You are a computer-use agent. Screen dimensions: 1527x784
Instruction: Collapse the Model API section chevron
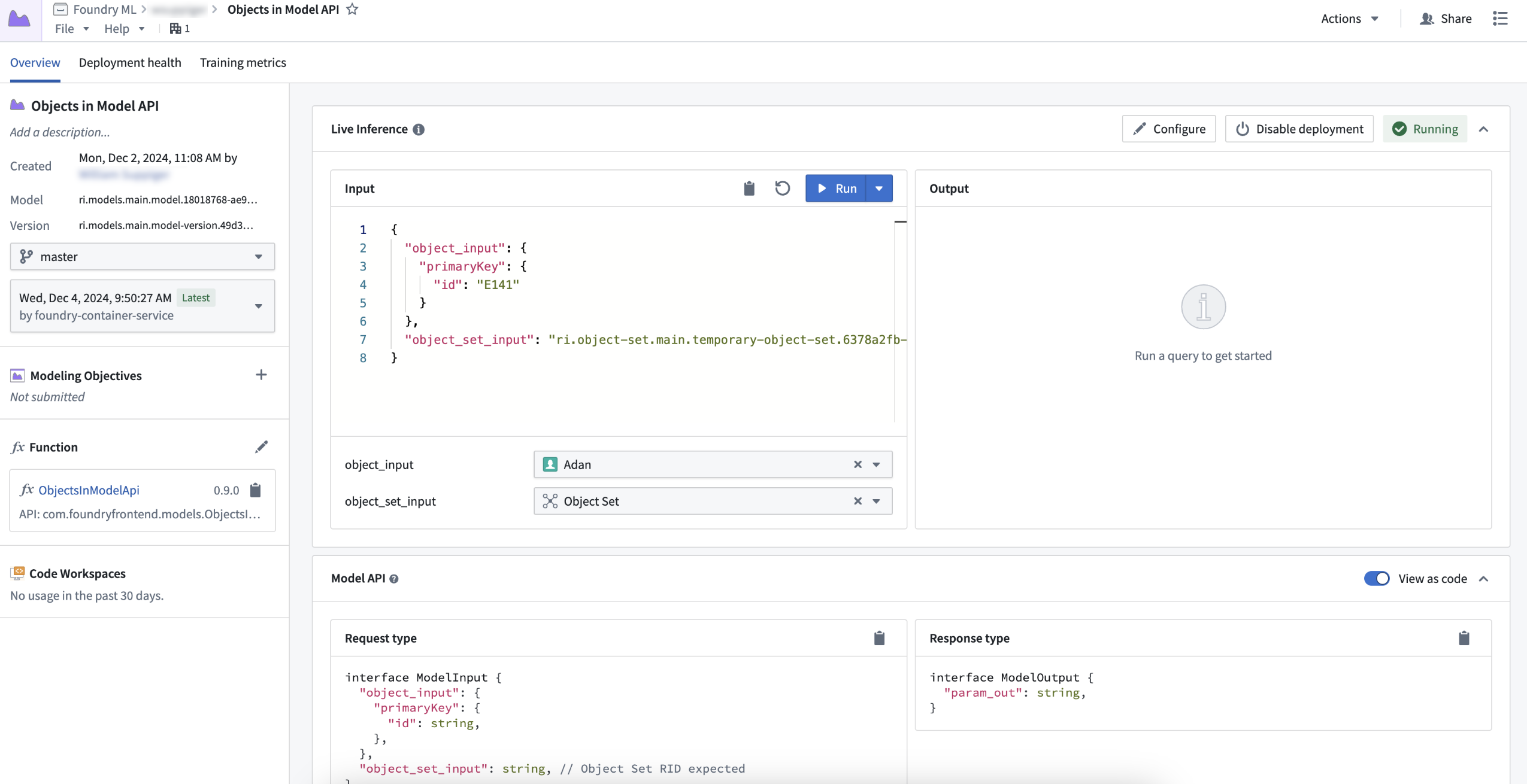tap(1483, 579)
